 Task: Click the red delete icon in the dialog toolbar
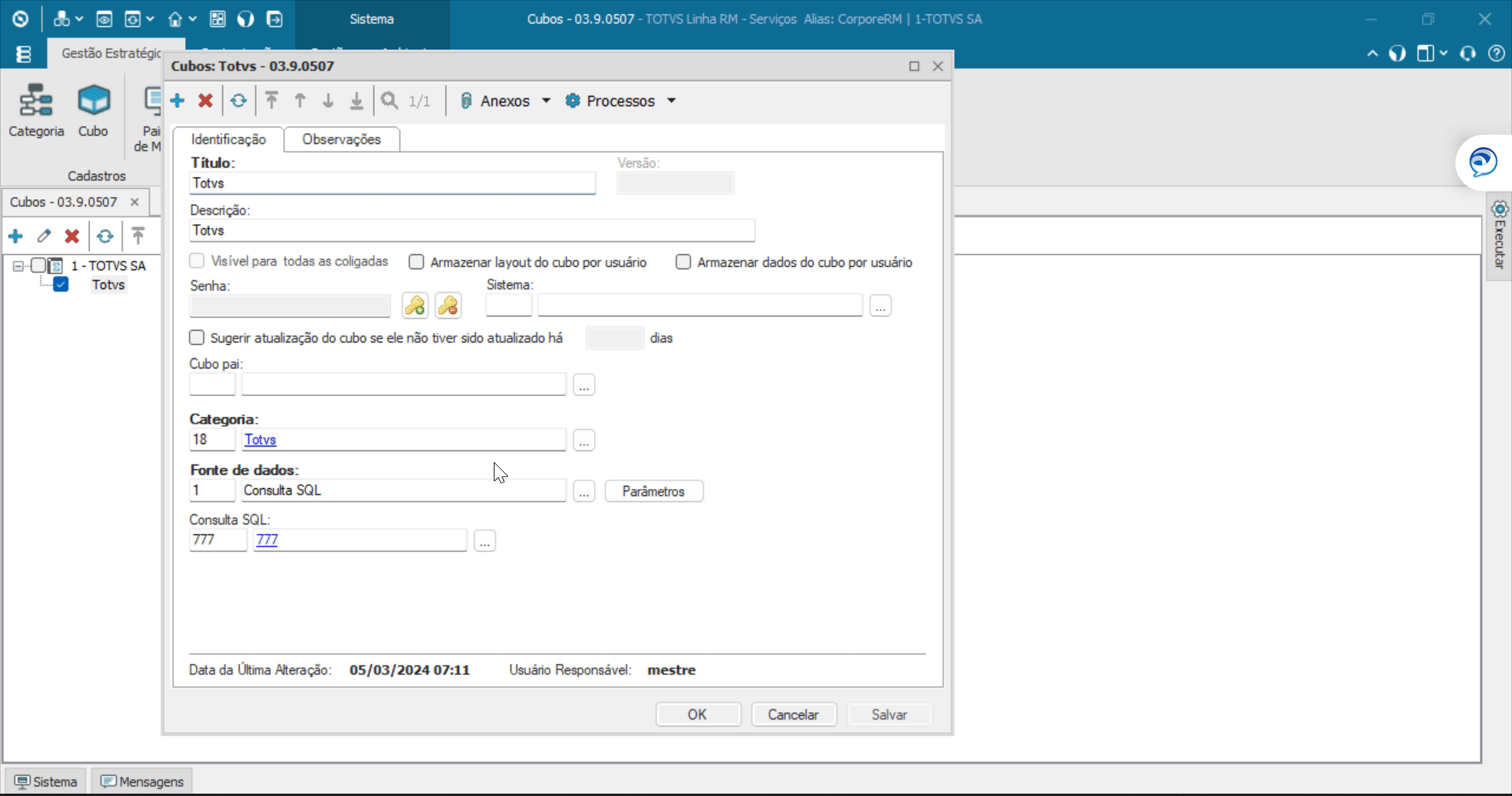tap(206, 101)
